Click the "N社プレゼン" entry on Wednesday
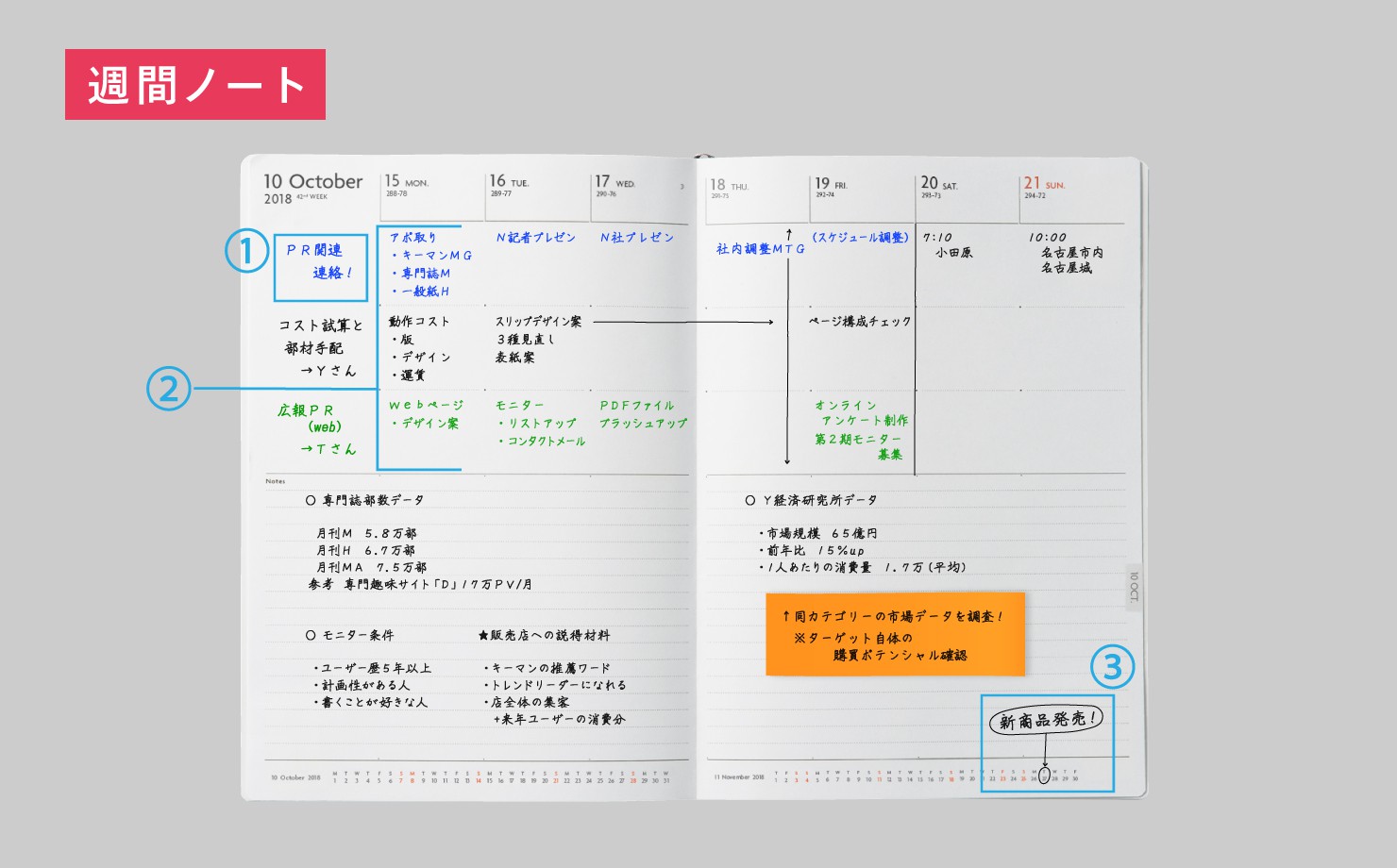The width and height of the screenshot is (1397, 868). (637, 238)
